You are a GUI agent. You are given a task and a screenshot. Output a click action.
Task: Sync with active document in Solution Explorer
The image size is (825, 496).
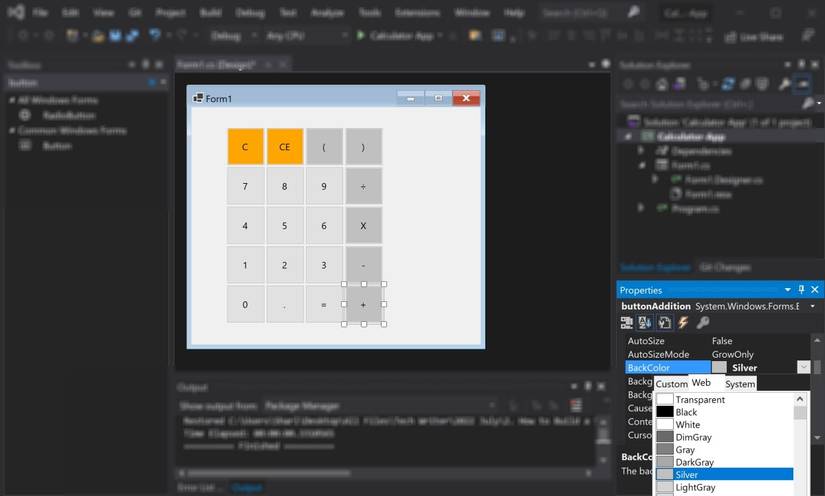click(728, 84)
